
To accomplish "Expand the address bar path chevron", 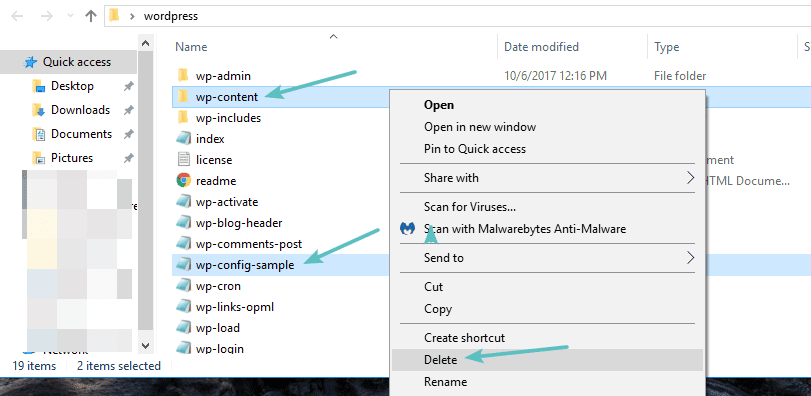I will (132, 17).
